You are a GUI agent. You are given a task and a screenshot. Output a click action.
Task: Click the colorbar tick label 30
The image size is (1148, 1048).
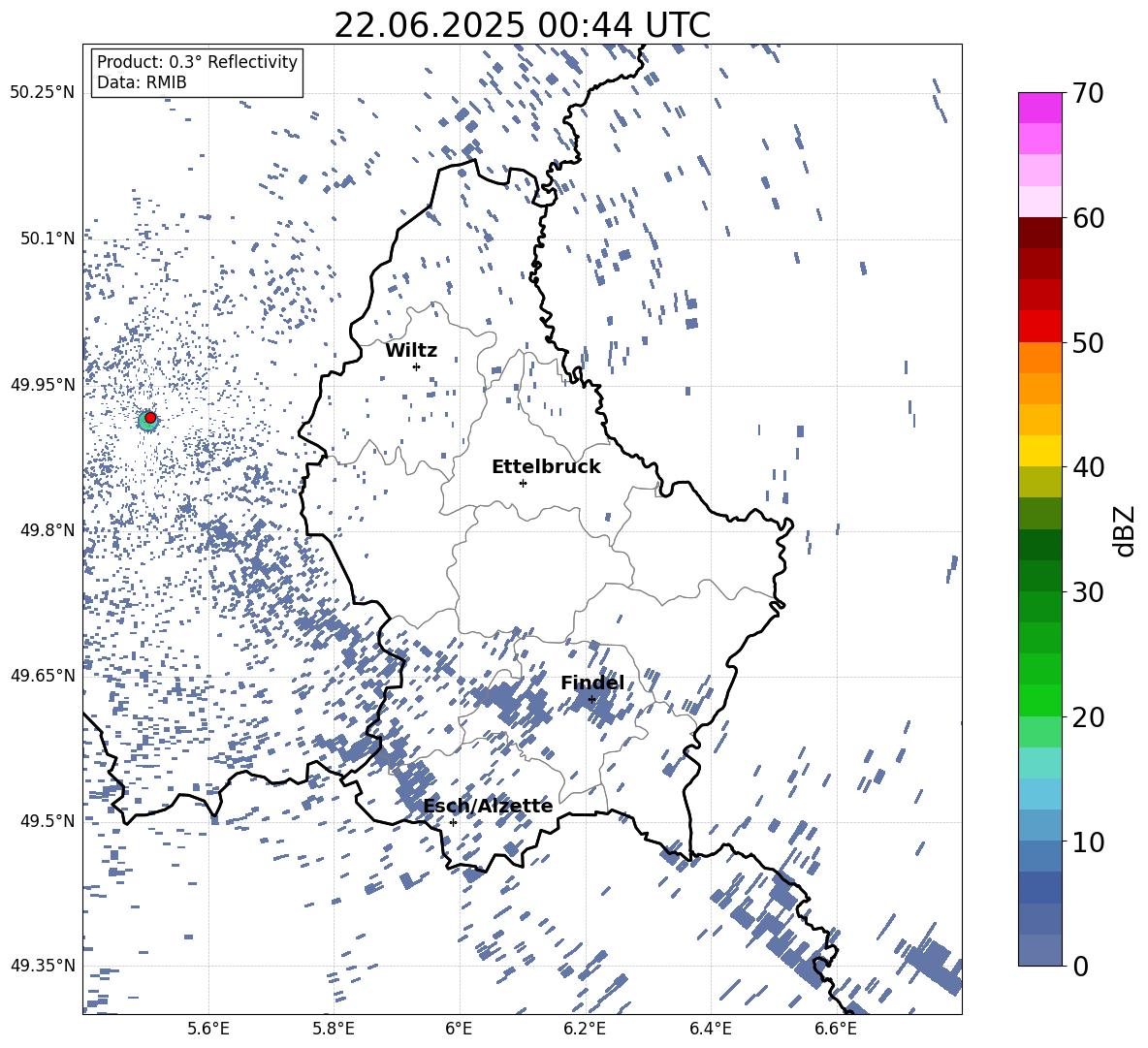point(1088,591)
